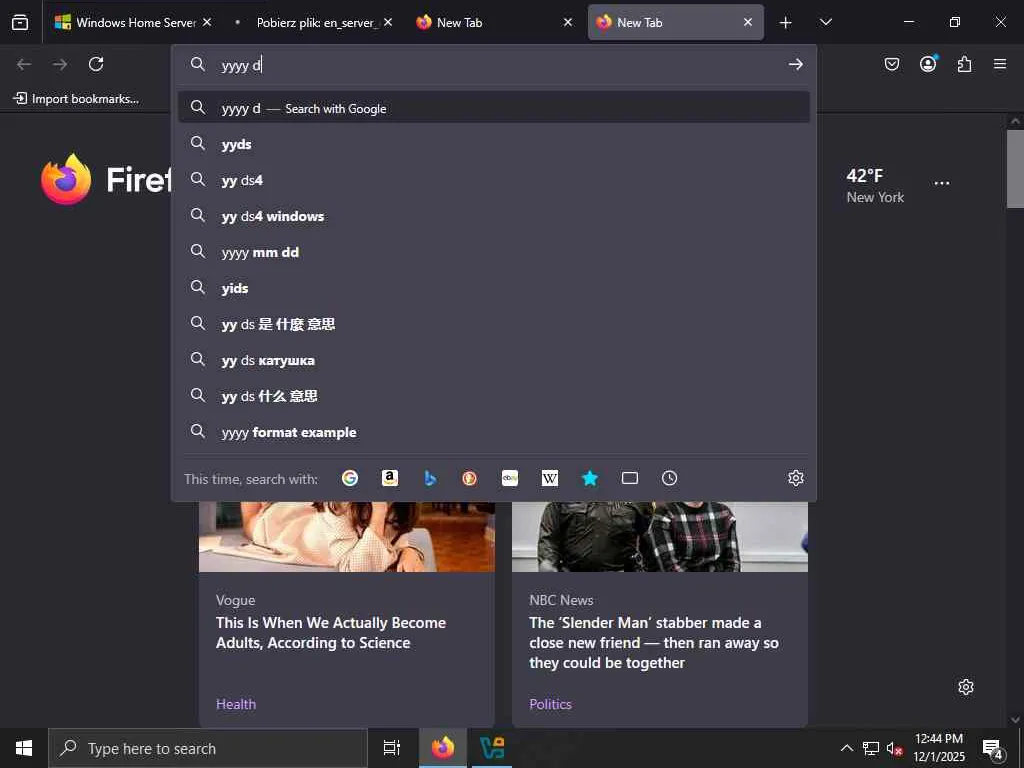Select the 'yy ds катушка' suggestion

click(x=494, y=359)
